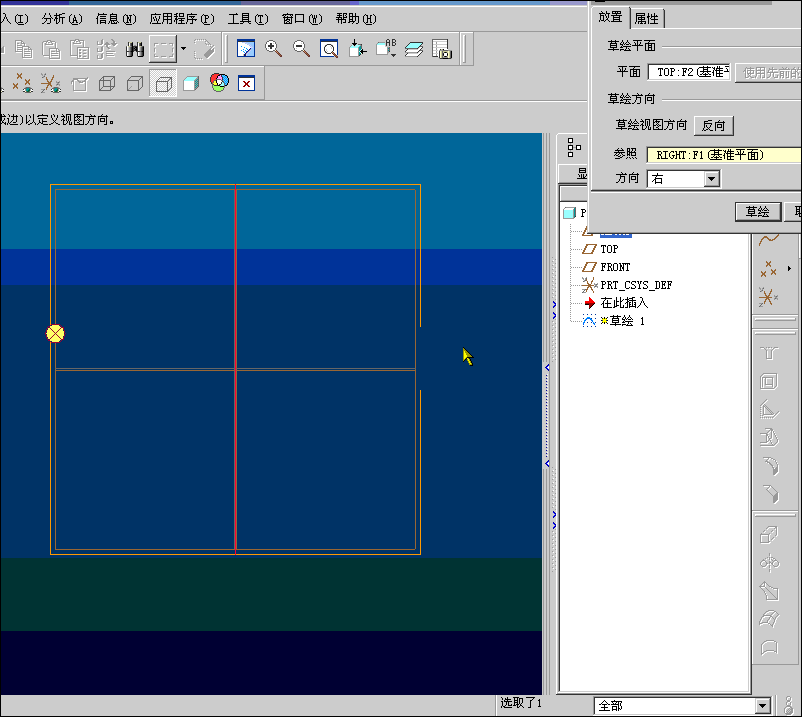The height and width of the screenshot is (717, 802).
Task: Click the binoculars Find icon
Action: pyautogui.click(x=135, y=49)
